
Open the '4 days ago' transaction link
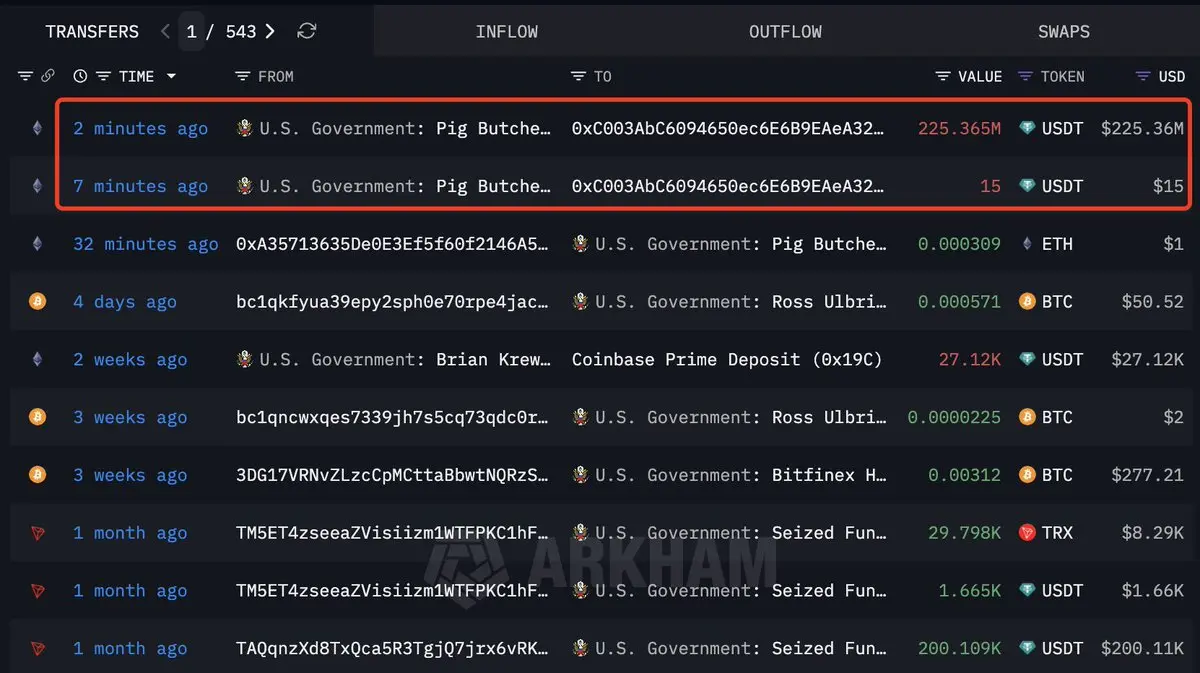click(124, 302)
